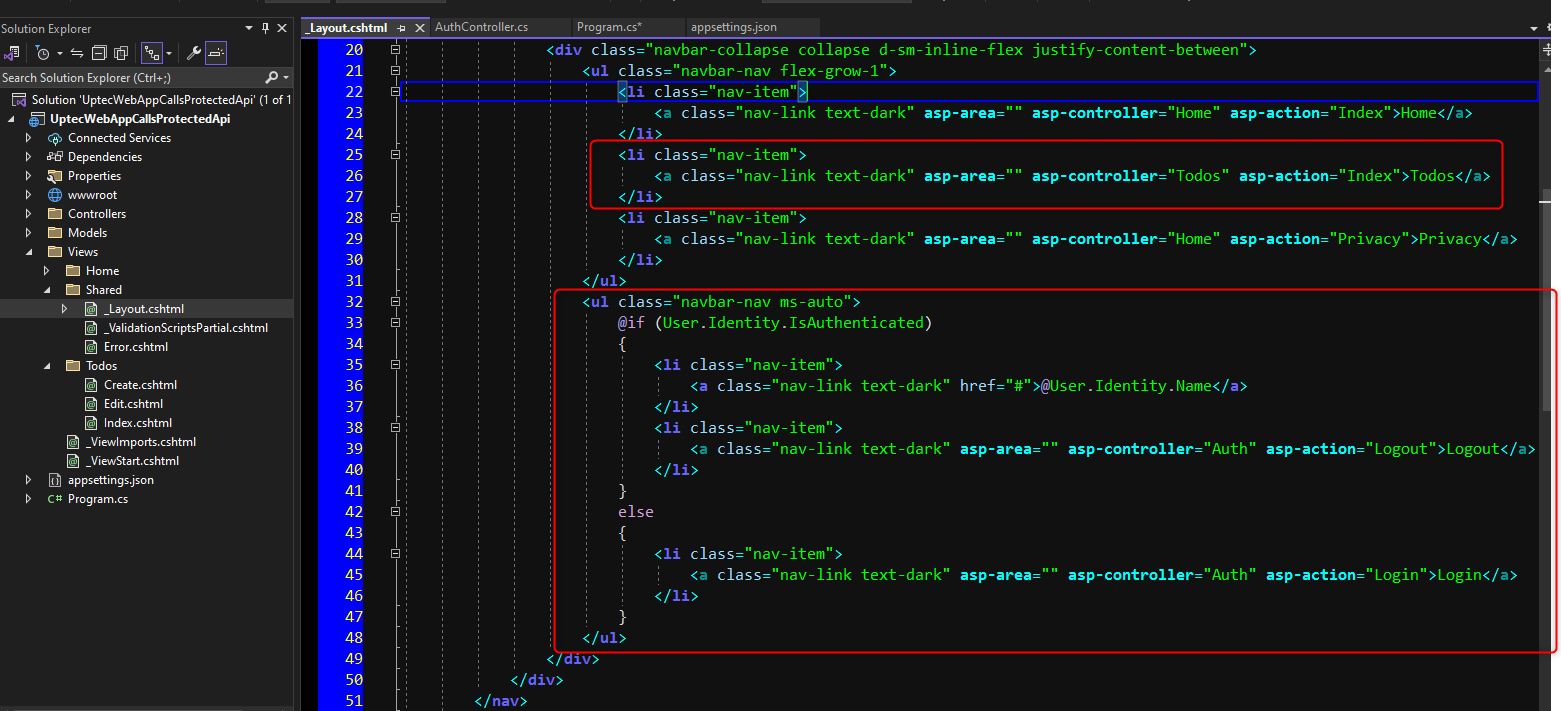Collapse the Todos folder in Views
The height and width of the screenshot is (711, 1561).
coord(47,366)
